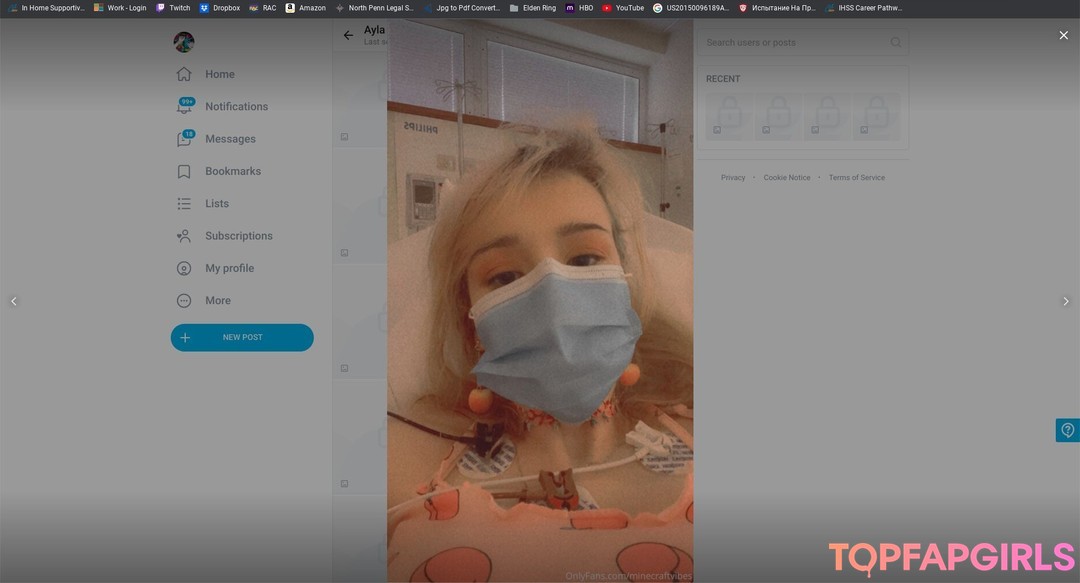Open the IHSS Career Pathw... bookmark

(x=864, y=8)
